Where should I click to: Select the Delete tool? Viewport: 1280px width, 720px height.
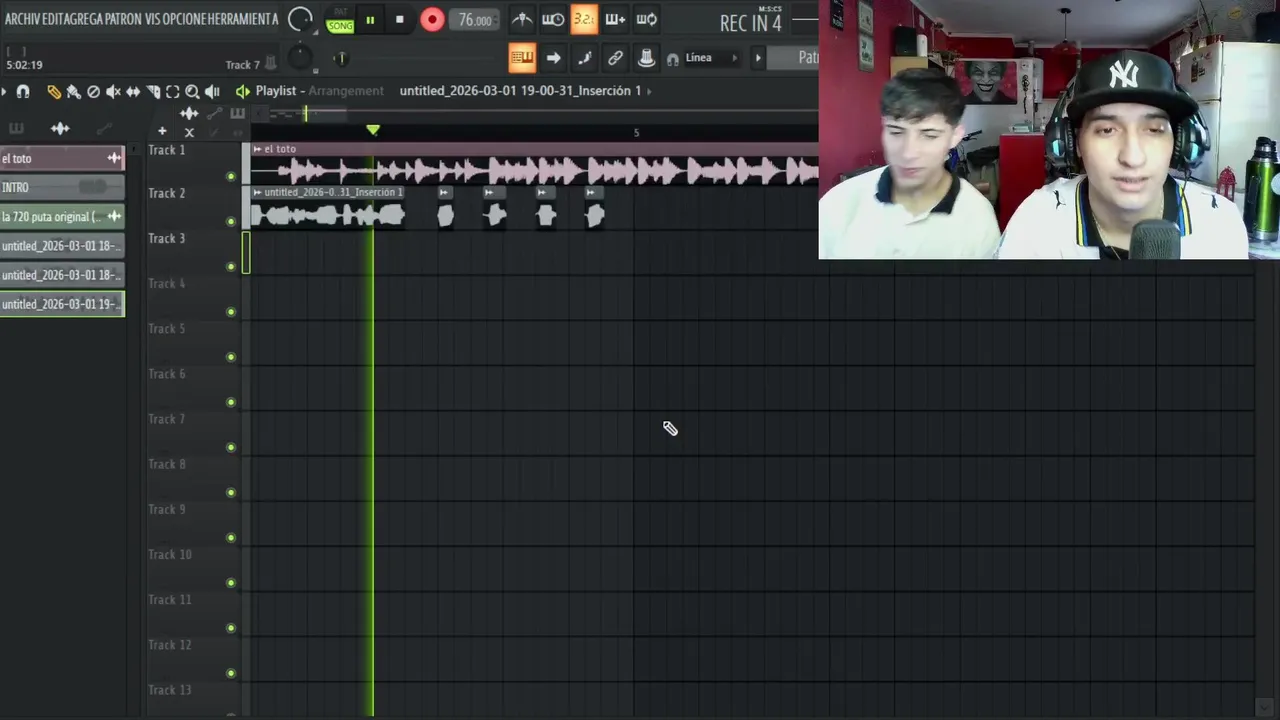[x=93, y=92]
